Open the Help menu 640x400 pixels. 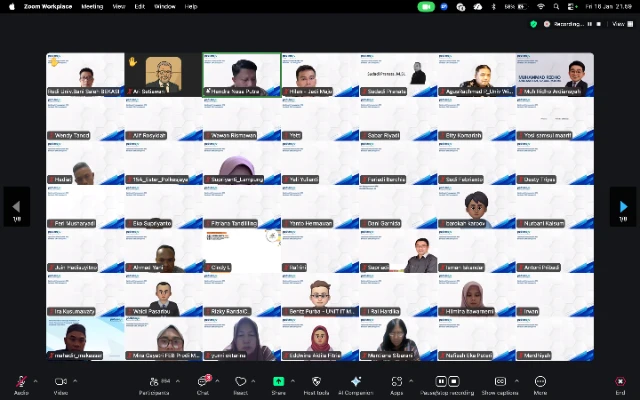click(191, 7)
